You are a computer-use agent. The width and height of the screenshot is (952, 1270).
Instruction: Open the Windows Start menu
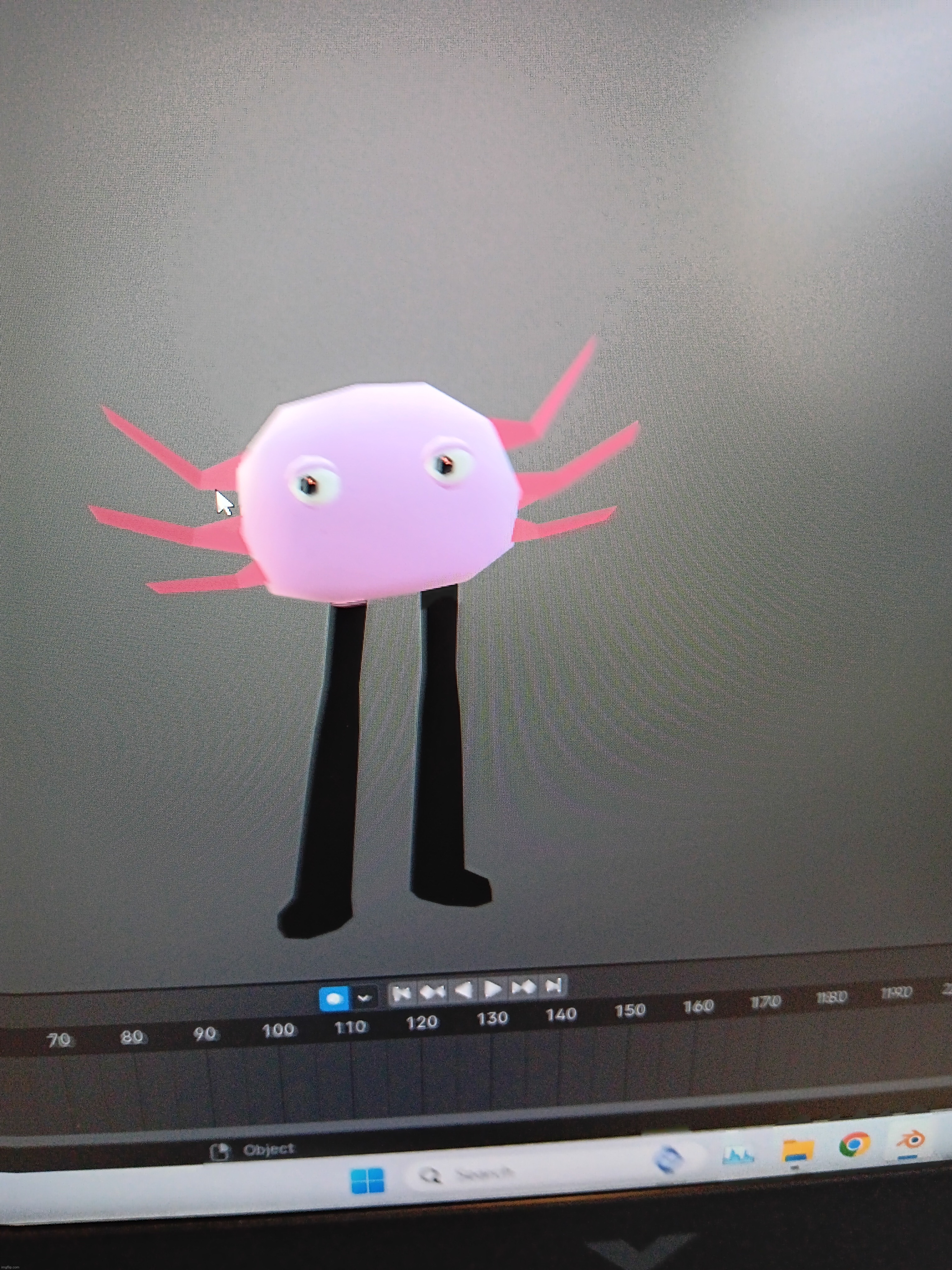367,1181
